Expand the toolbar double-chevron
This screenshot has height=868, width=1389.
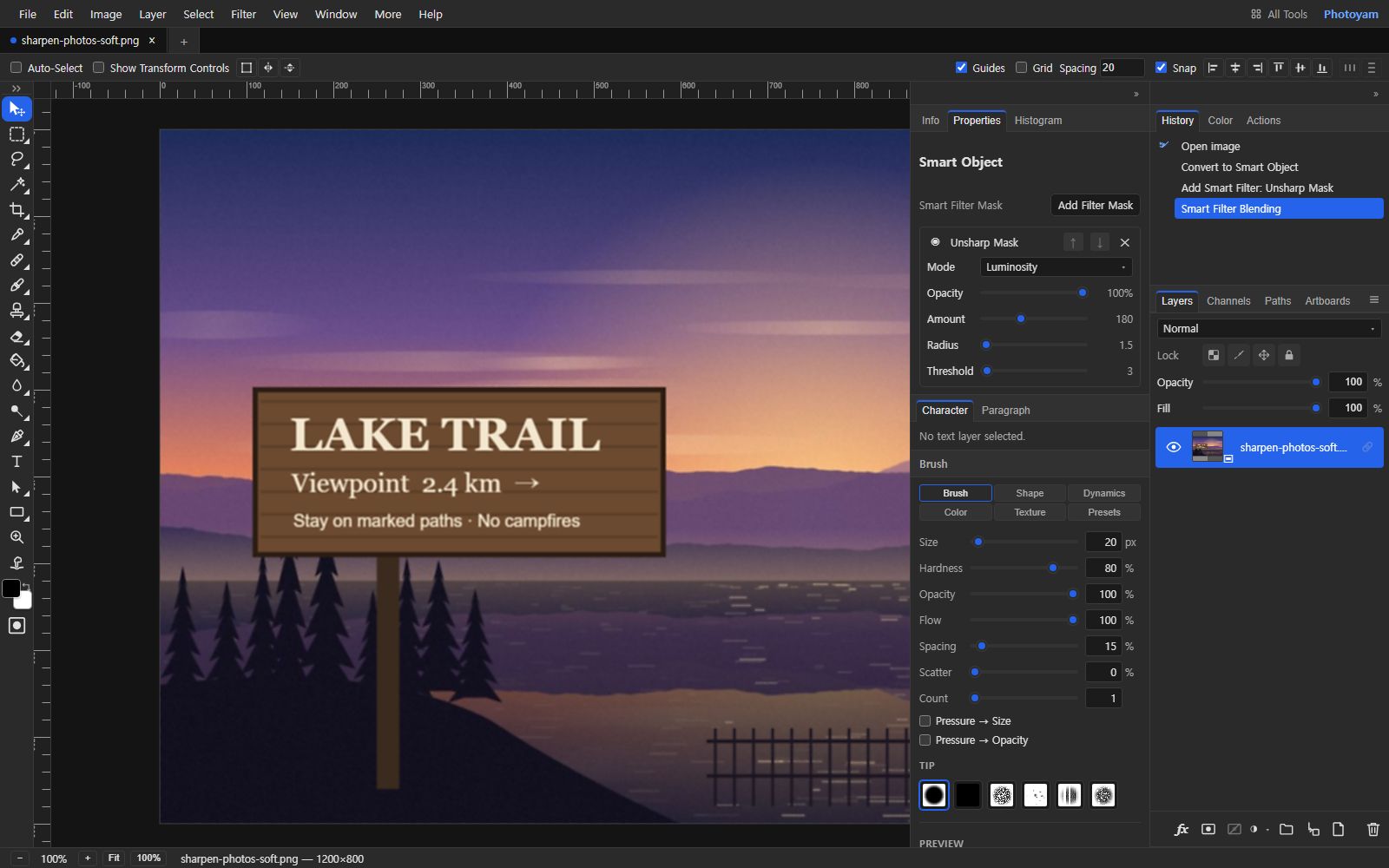pyautogui.click(x=16, y=89)
